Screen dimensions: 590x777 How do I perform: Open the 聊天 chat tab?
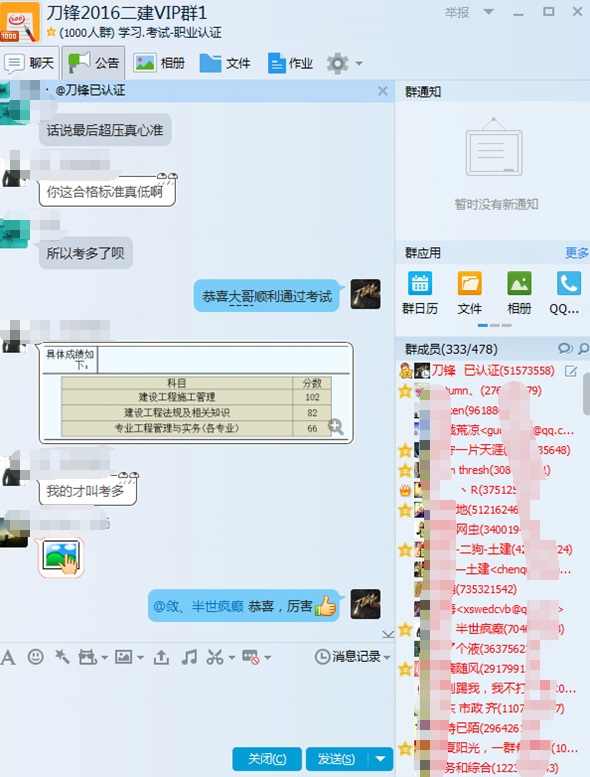(x=30, y=63)
